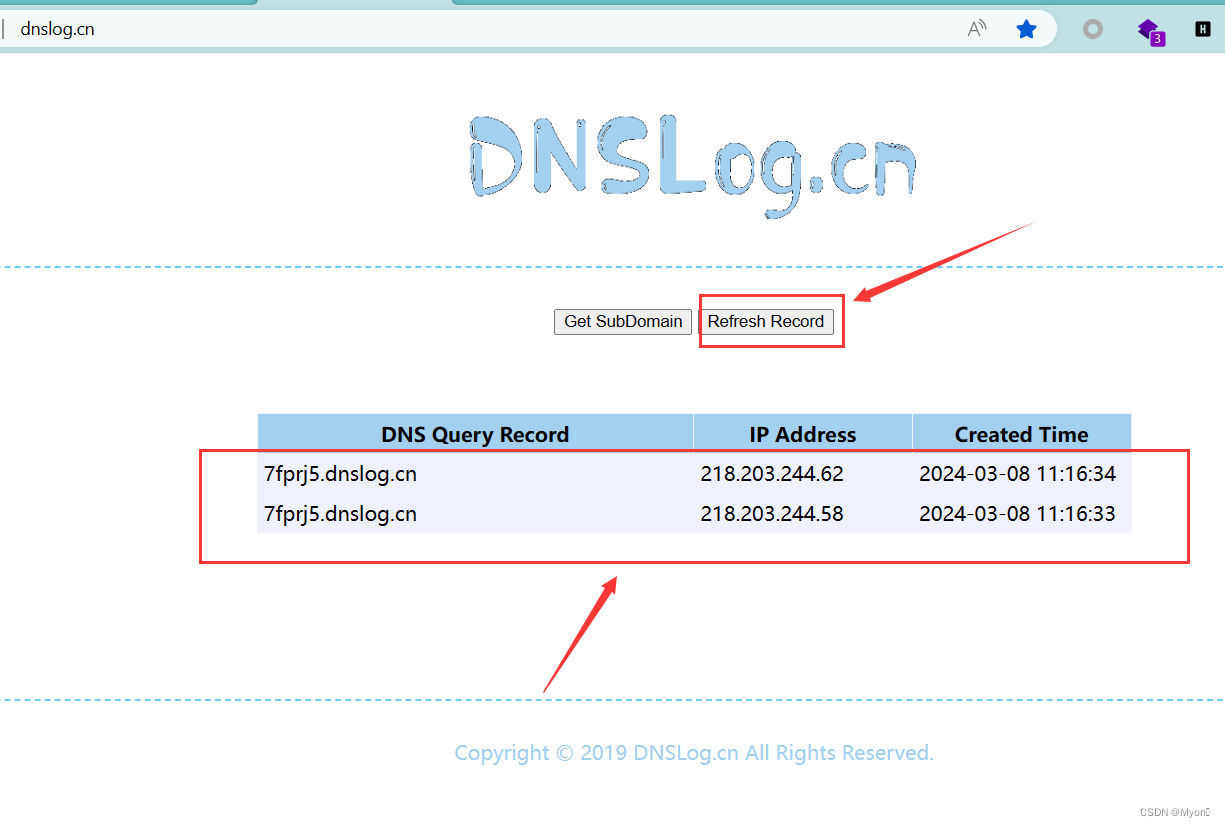Open the purple extension with badge 3
Image resolution: width=1225 pixels, height=827 pixels.
coord(1150,30)
